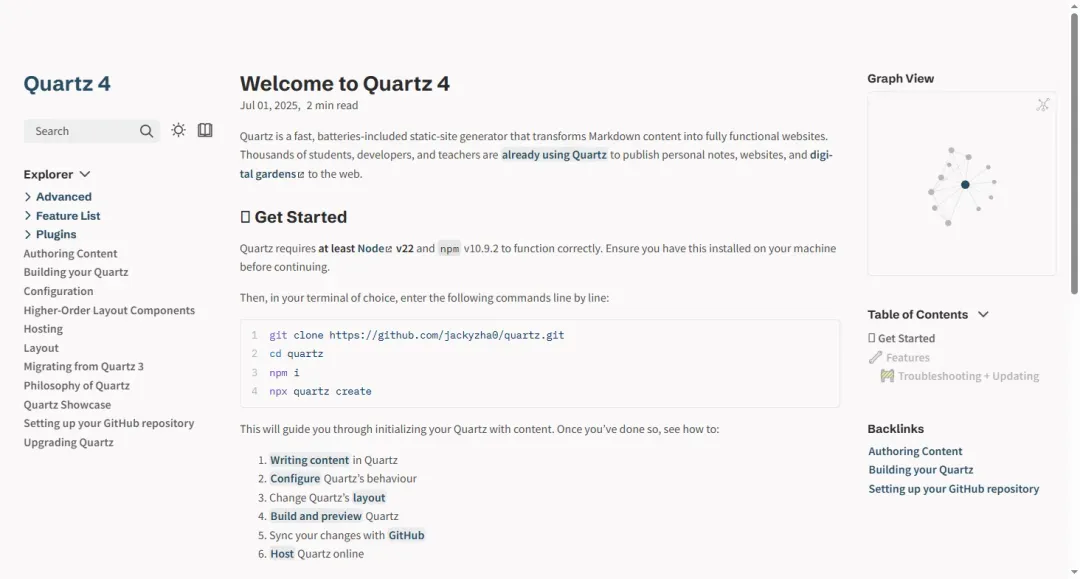The width and height of the screenshot is (1080, 579).
Task: Open the global graph view icon
Action: 1043,105
